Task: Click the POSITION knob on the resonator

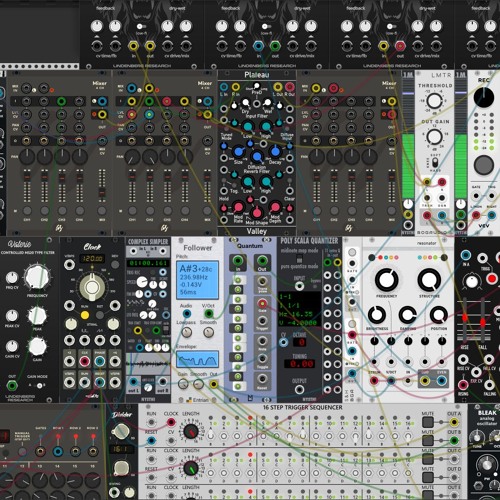Action: point(439,315)
